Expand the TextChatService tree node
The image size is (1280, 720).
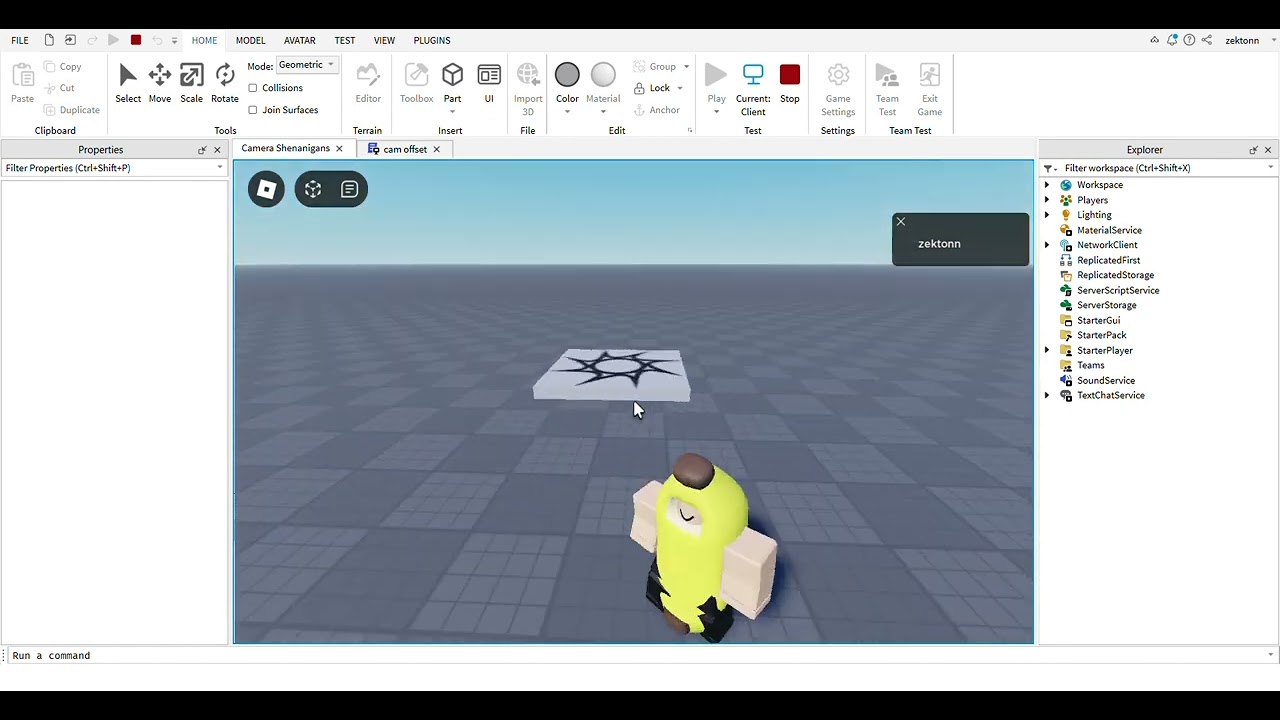point(1047,395)
